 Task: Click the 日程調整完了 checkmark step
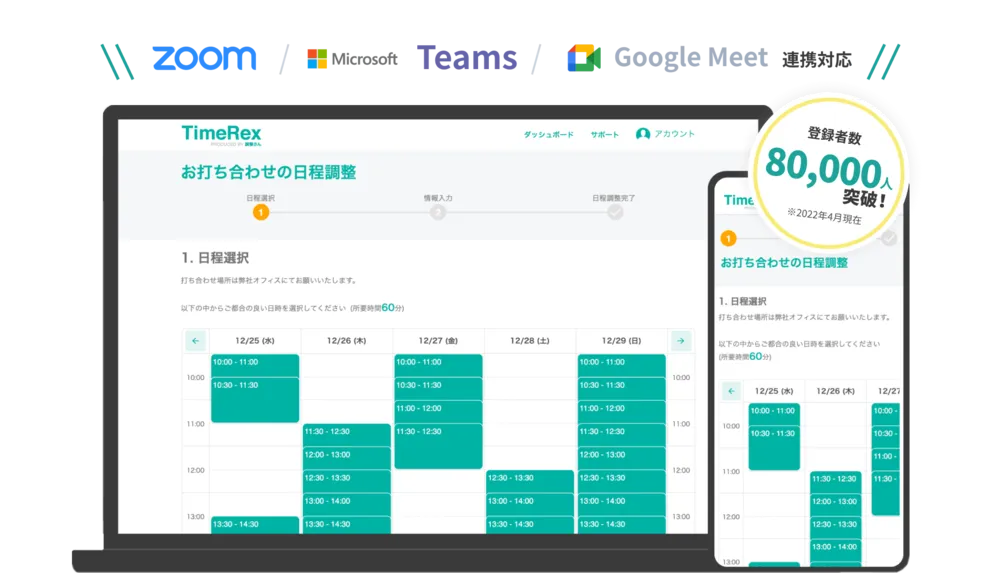(614, 212)
